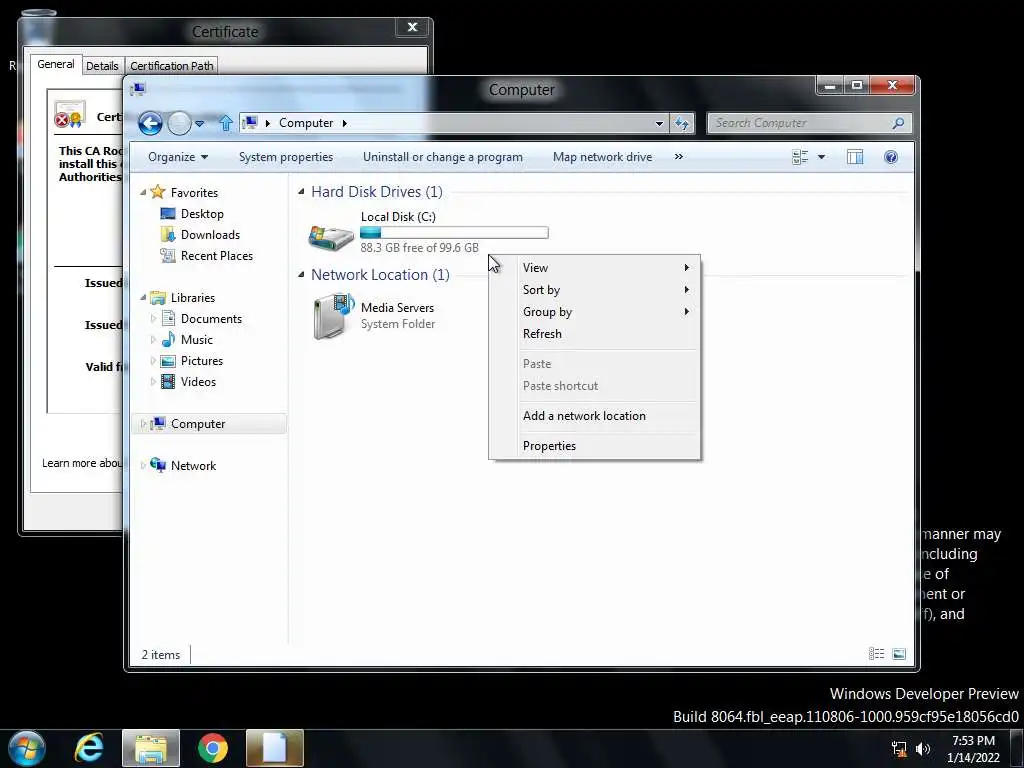This screenshot has width=1024, height=768.
Task: Open the View submenu in context menu
Action: point(594,268)
